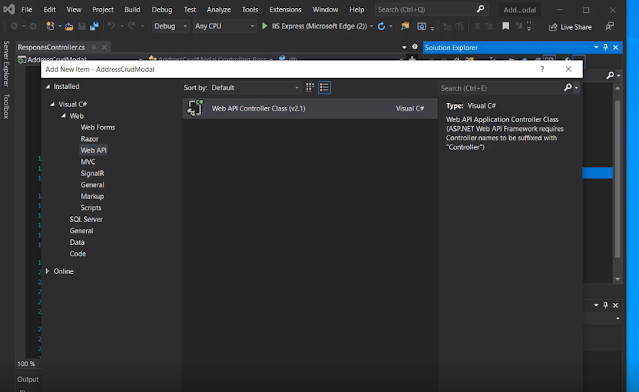Pin the lower right tool panel
The width and height of the screenshot is (639, 392).
pos(606,305)
